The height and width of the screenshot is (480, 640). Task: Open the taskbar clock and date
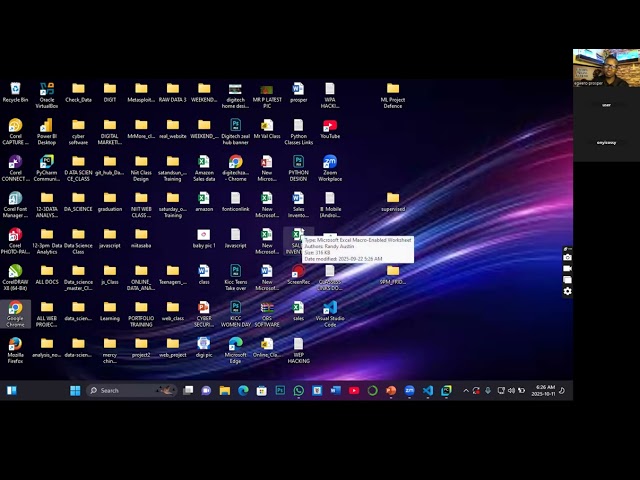coord(545,390)
